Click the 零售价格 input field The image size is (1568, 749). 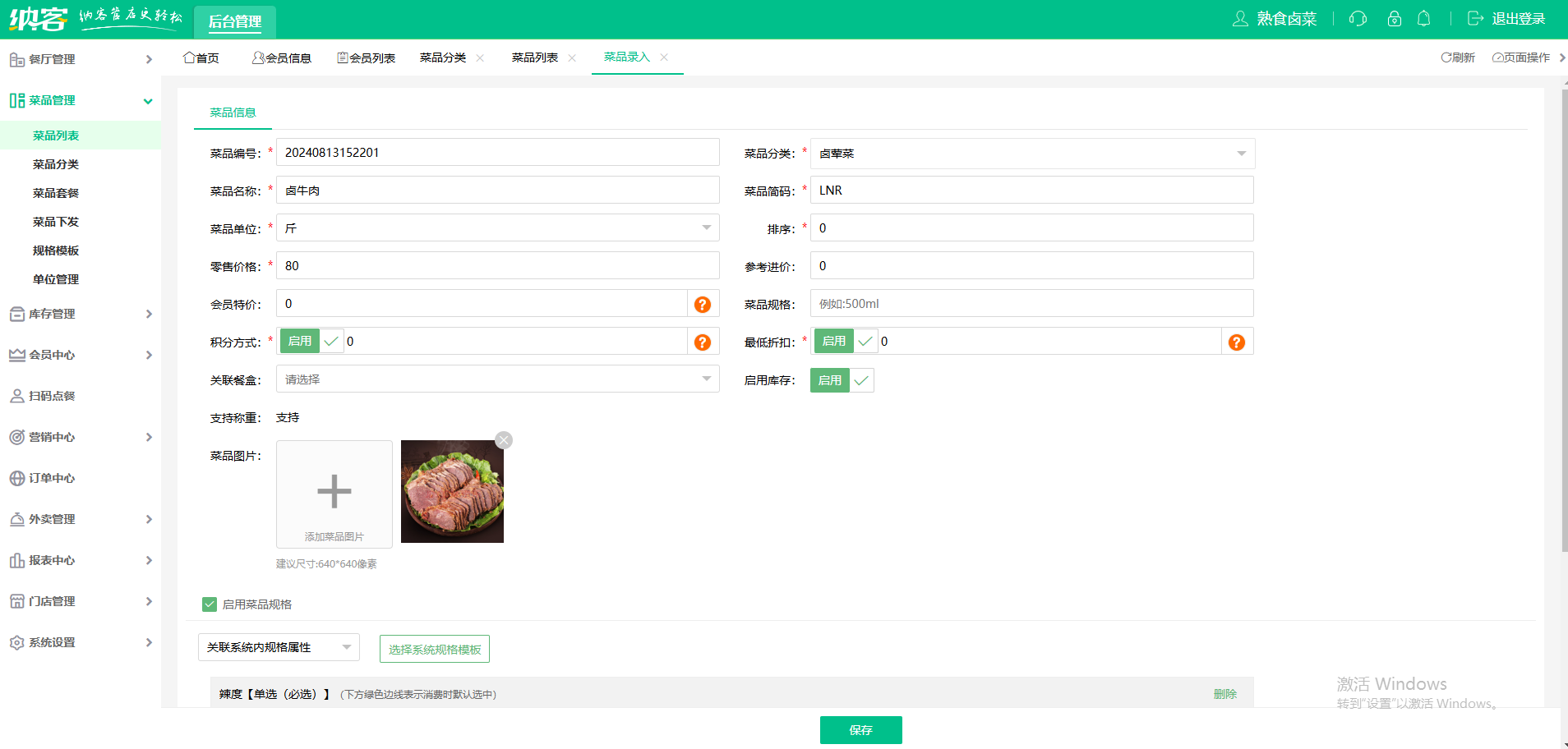[x=497, y=266]
